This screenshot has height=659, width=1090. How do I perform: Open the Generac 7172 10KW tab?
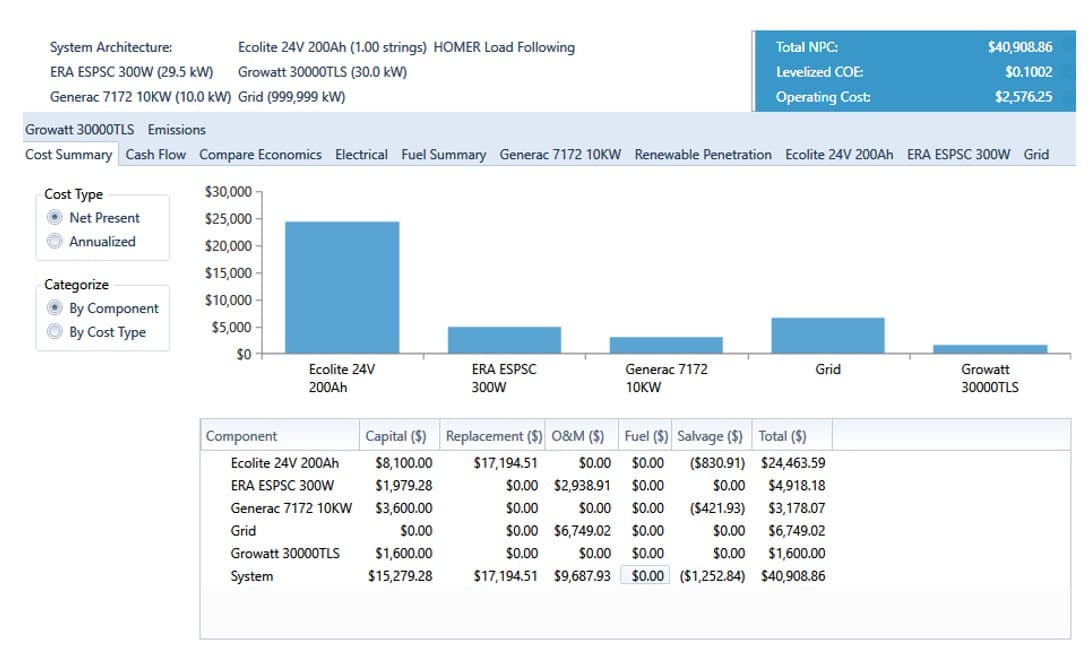560,154
